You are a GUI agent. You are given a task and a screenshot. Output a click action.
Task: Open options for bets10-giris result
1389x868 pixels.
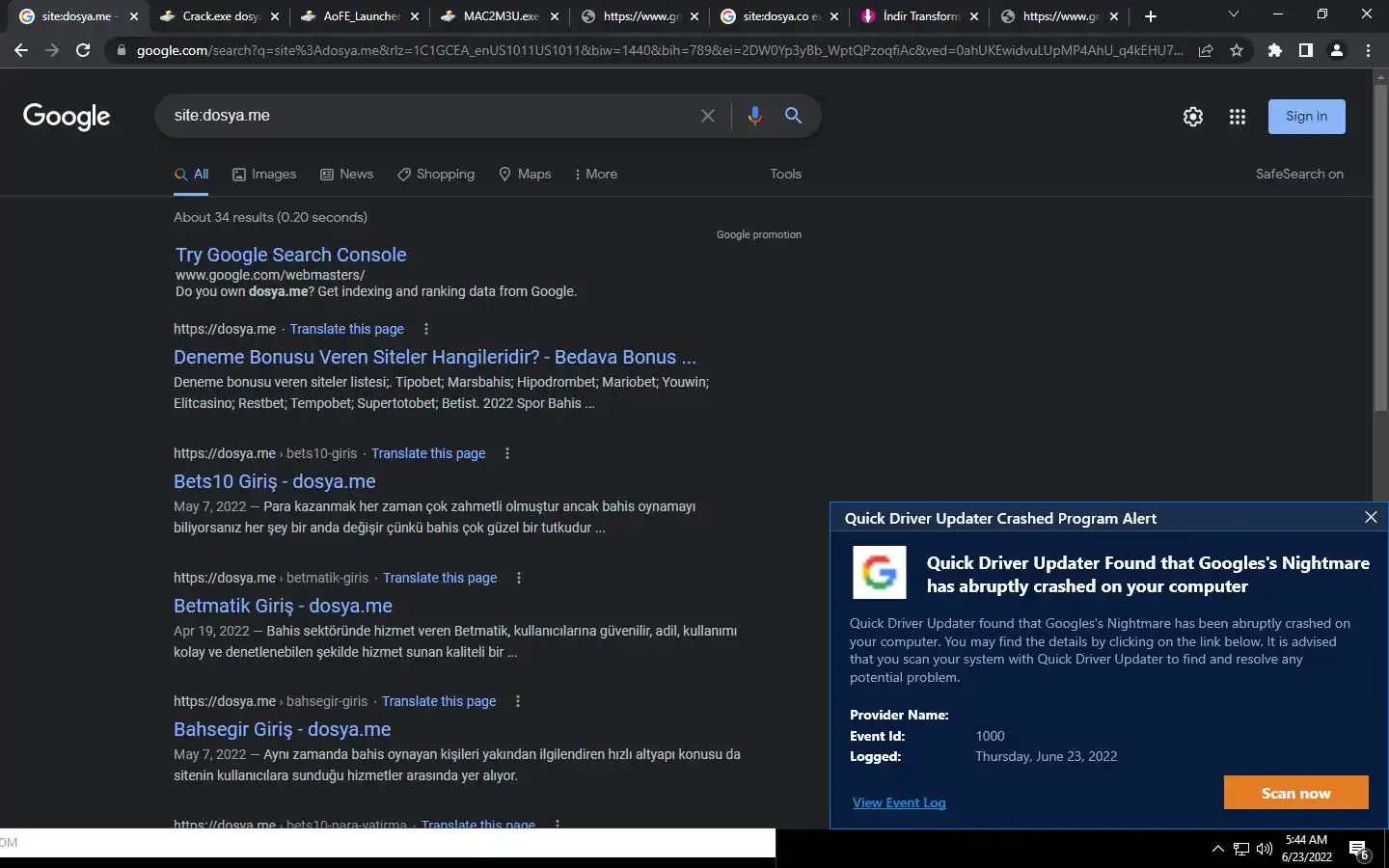[x=507, y=453]
